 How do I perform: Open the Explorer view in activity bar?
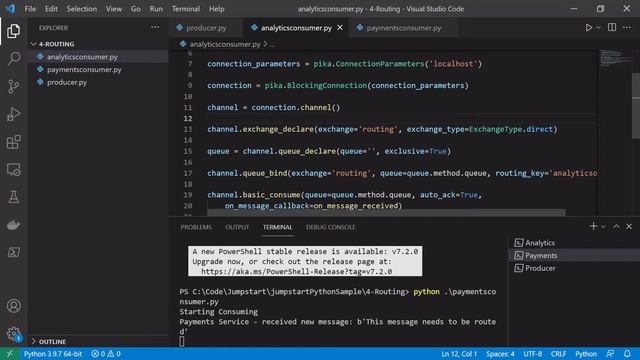click(x=13, y=31)
